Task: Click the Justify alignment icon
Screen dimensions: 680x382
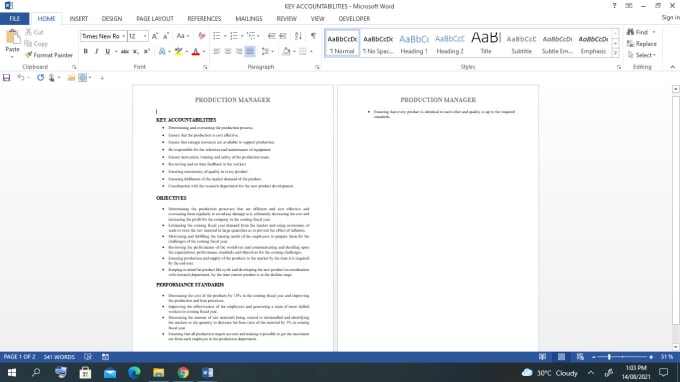Action: pos(250,51)
